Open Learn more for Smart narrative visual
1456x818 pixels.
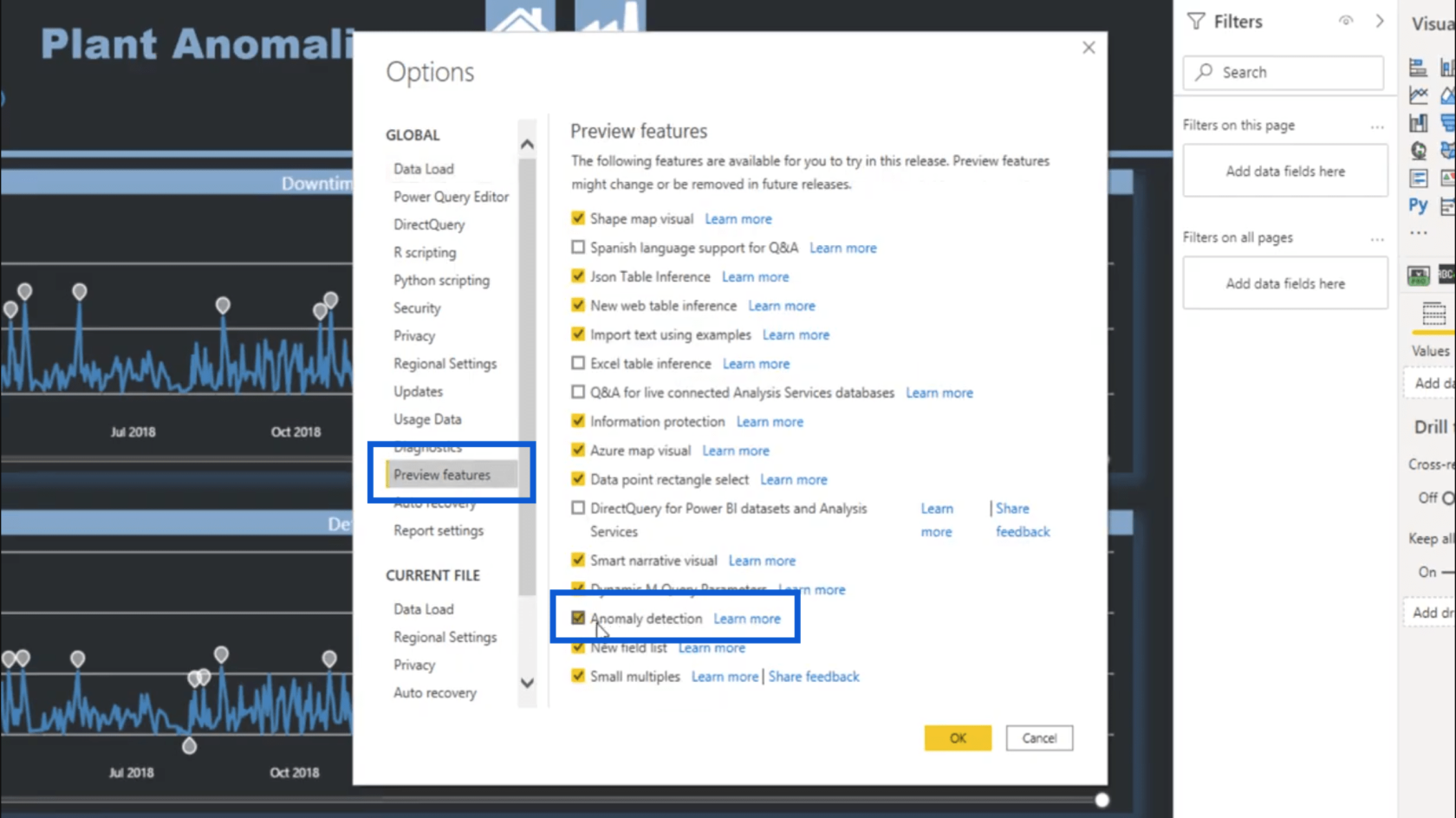coord(762,561)
